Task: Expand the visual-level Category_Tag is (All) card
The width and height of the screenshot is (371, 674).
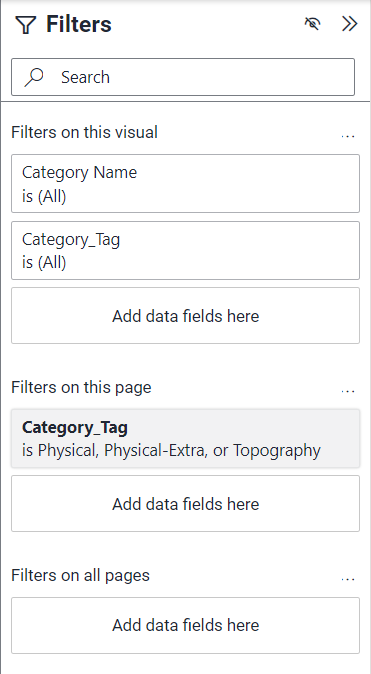Action: (185, 251)
